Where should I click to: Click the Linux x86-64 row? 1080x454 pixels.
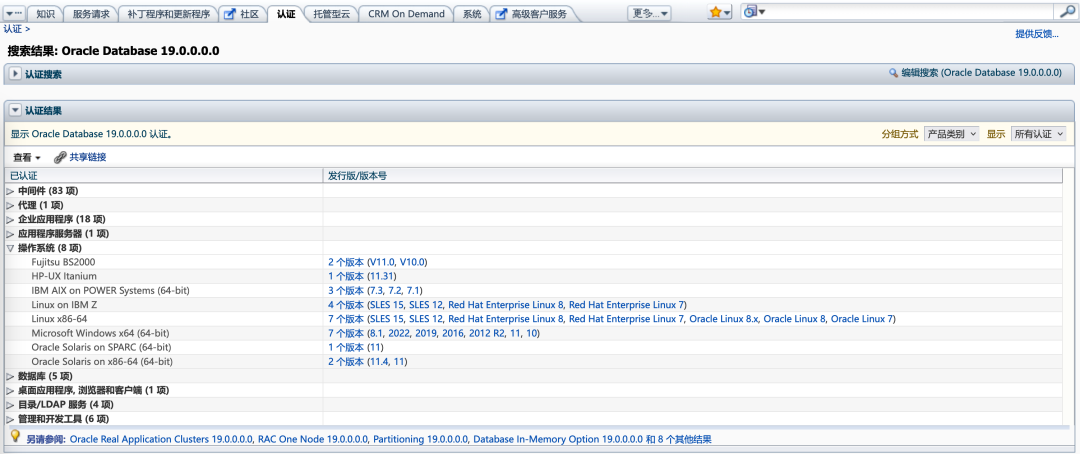click(534, 319)
